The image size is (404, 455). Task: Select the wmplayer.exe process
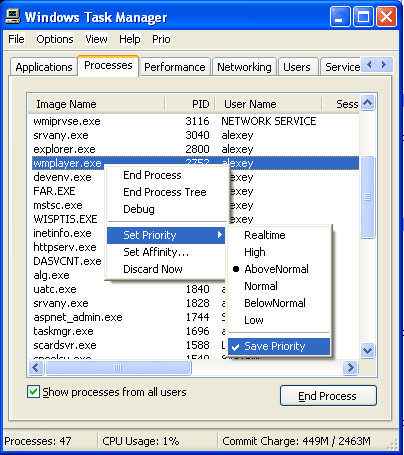click(x=195, y=163)
